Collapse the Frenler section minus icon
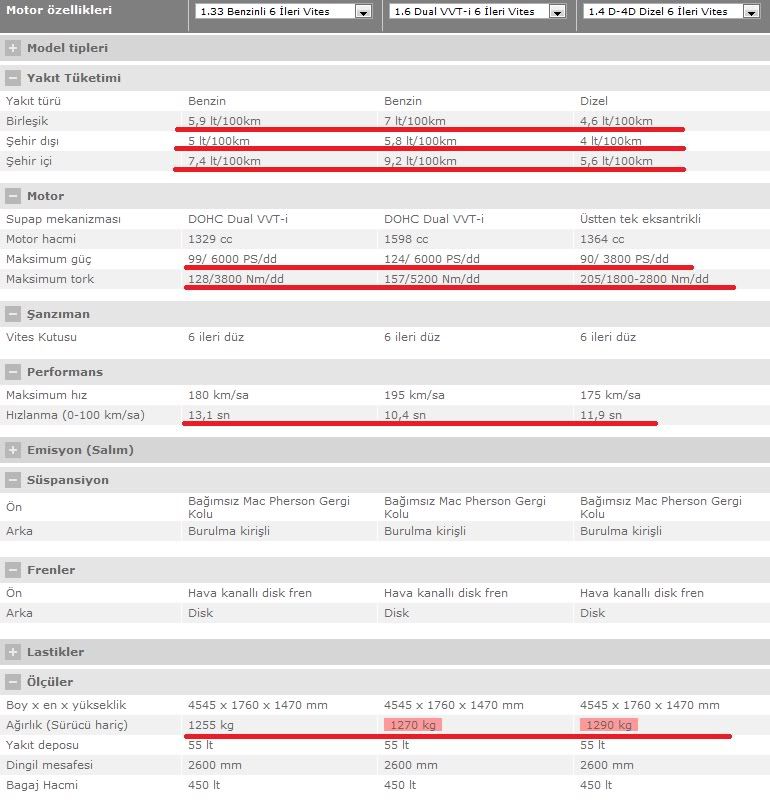The image size is (770, 801). 13,570
